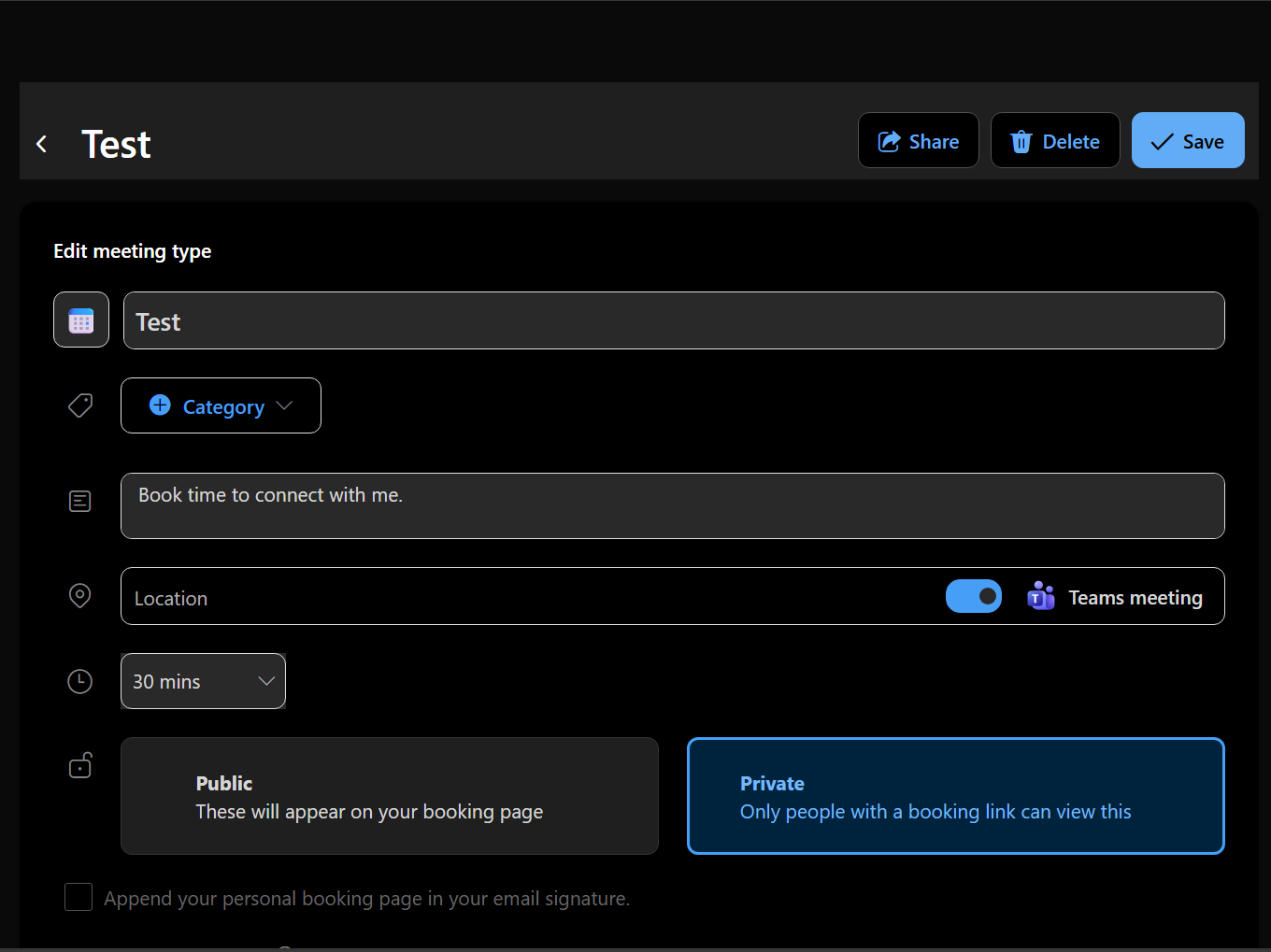
Task: Click the Share button
Action: [x=919, y=141]
